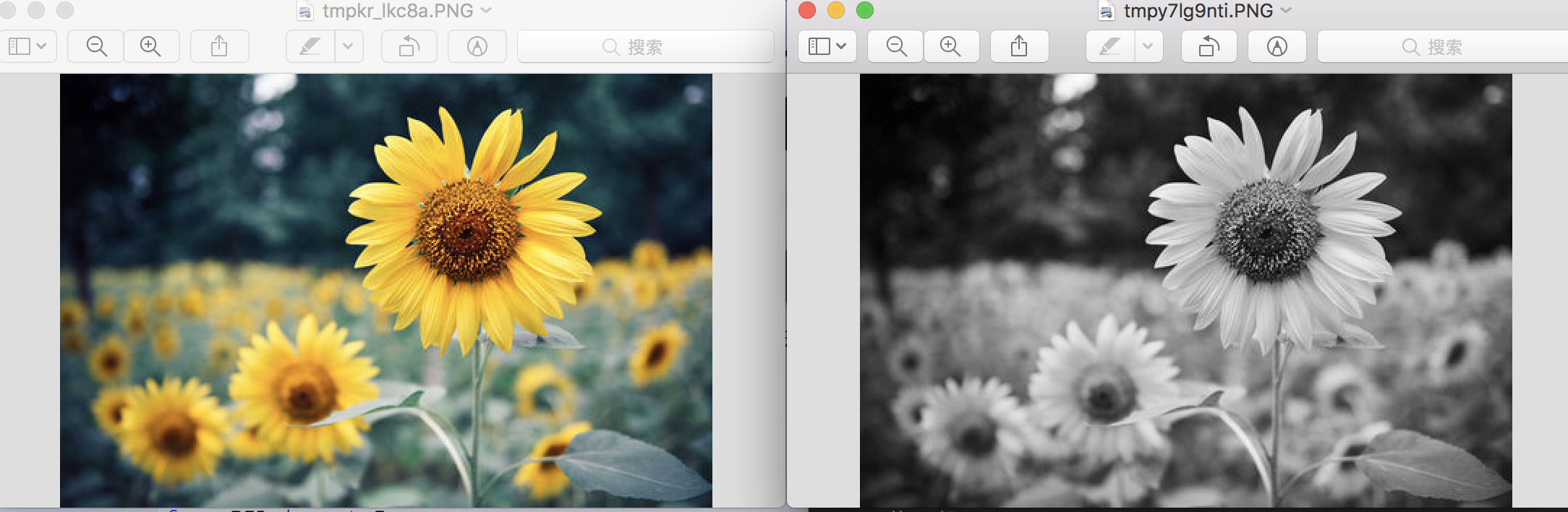This screenshot has height=512, width=1568.
Task: Open title dropdown of tmpkr_lkc8a.PNG
Action: tap(487, 10)
